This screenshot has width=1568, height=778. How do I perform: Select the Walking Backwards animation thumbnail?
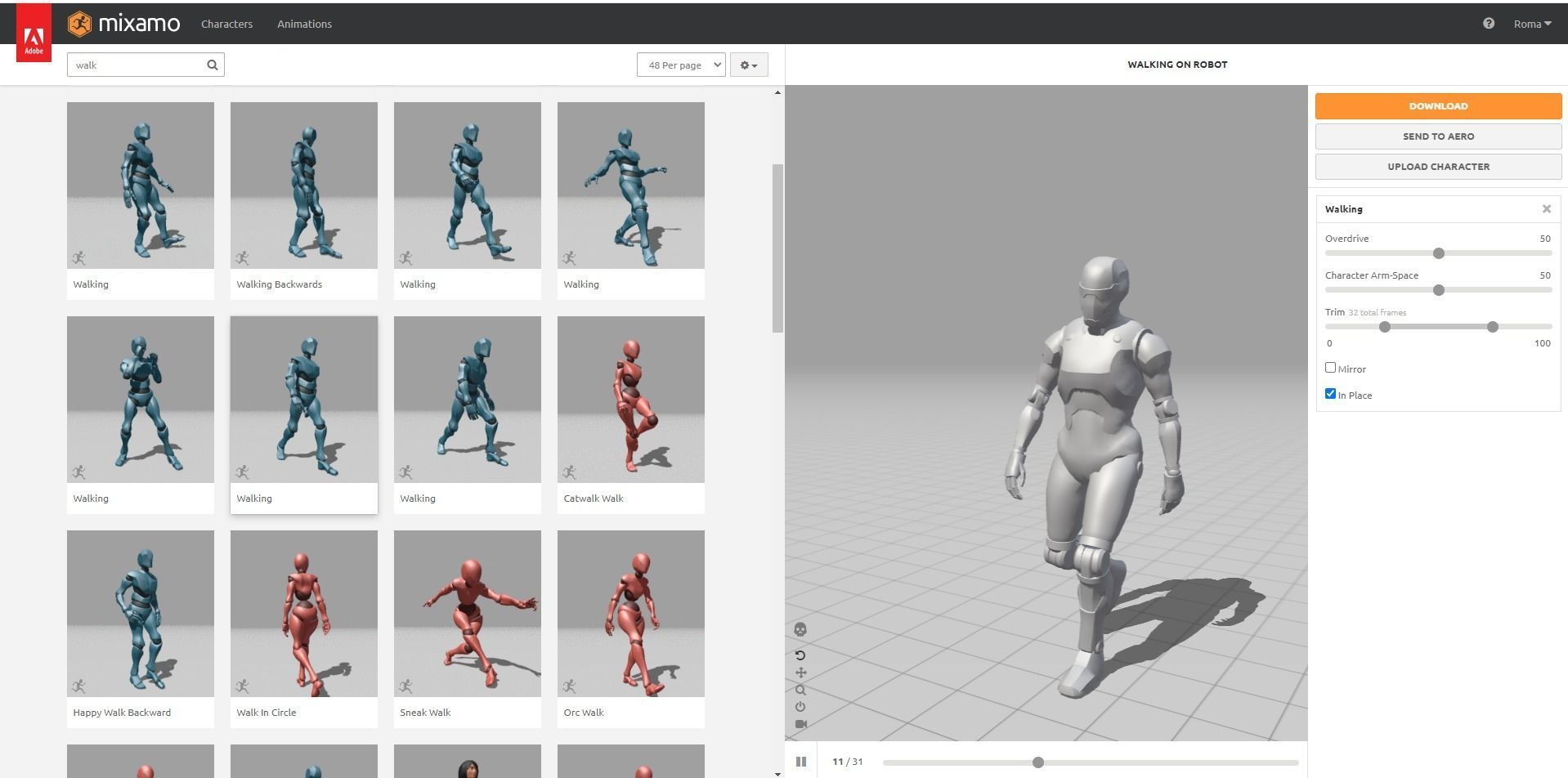(304, 186)
